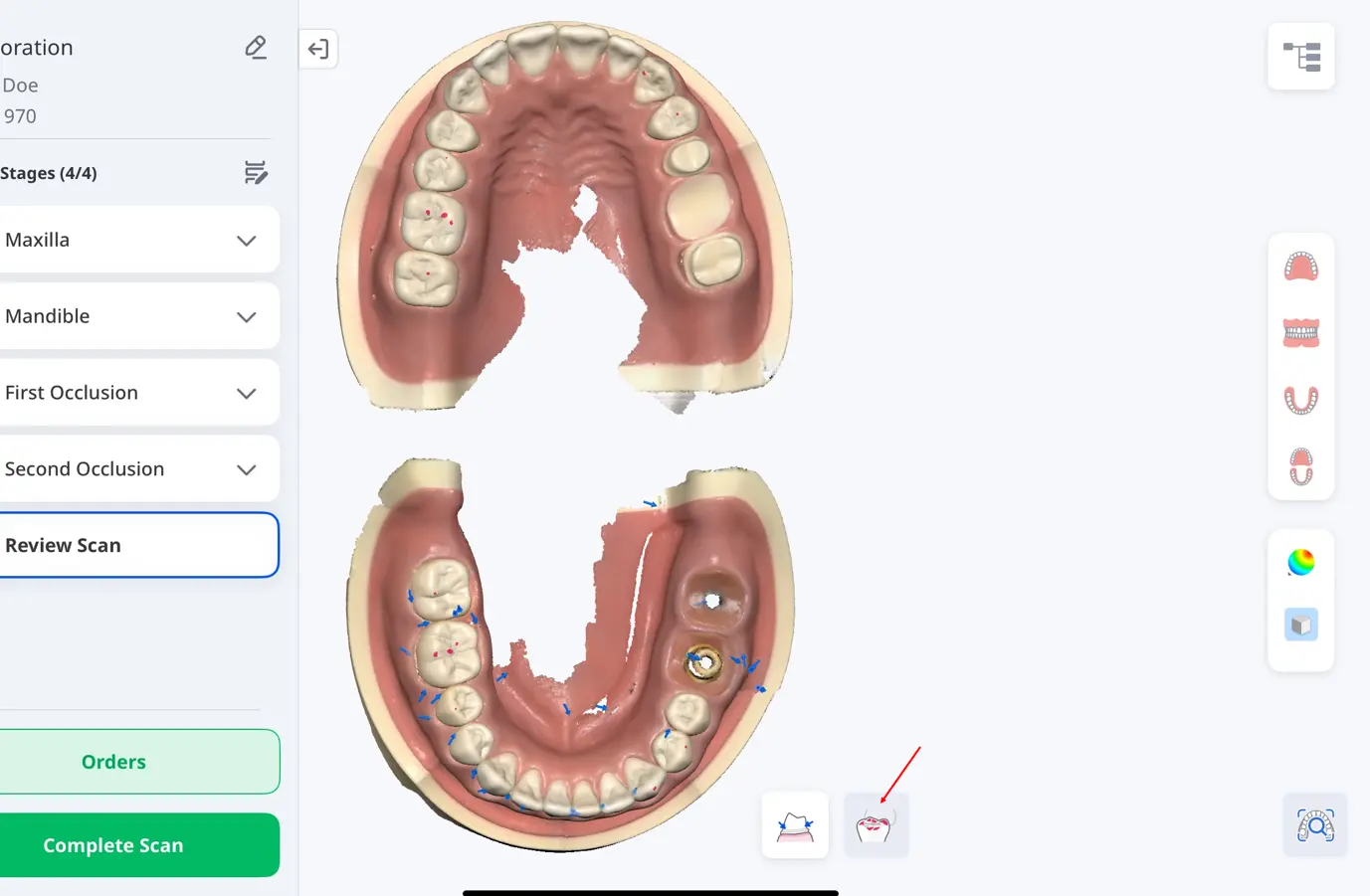Click the upper maxilla 3D scan model
This screenshot has height=896, width=1370.
point(564,217)
